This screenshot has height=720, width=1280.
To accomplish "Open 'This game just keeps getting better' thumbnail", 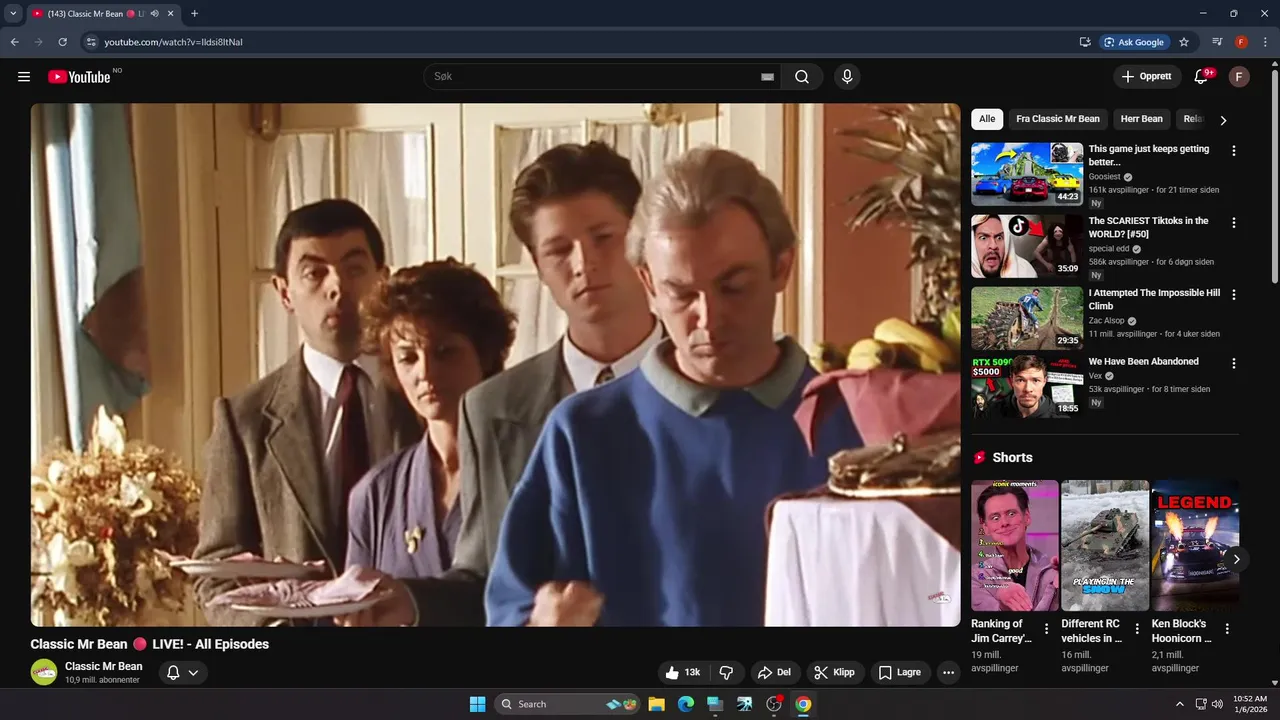I will pyautogui.click(x=1027, y=174).
